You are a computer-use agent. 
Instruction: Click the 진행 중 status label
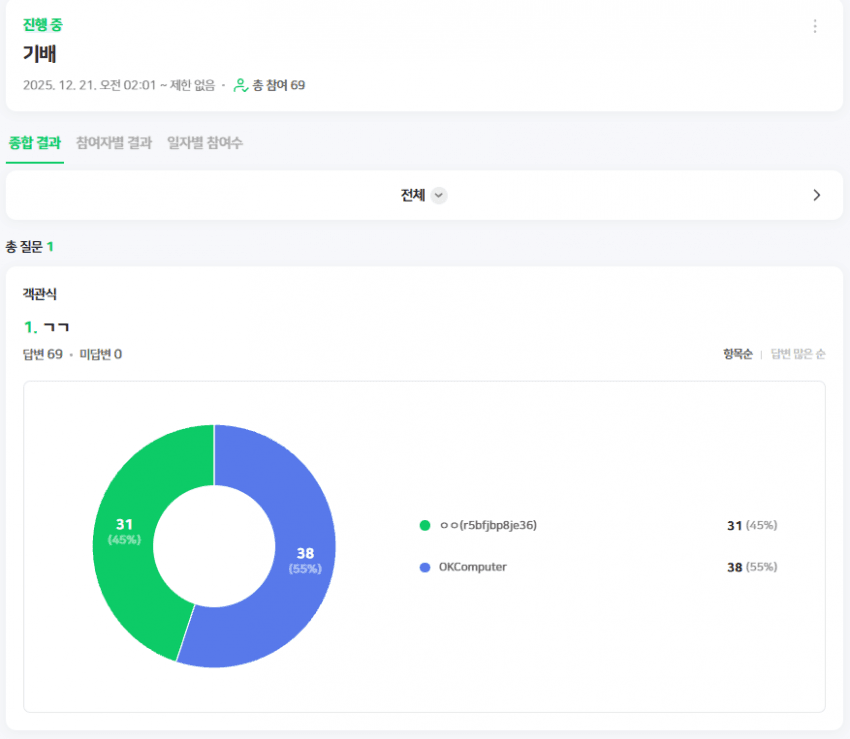(43, 25)
